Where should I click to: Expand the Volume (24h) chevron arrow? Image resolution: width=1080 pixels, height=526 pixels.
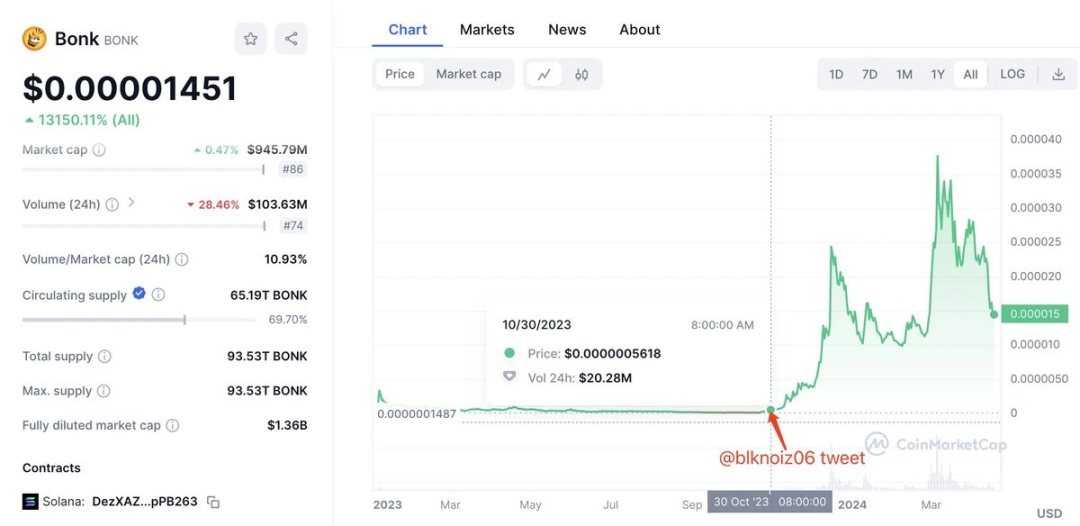pos(132,204)
